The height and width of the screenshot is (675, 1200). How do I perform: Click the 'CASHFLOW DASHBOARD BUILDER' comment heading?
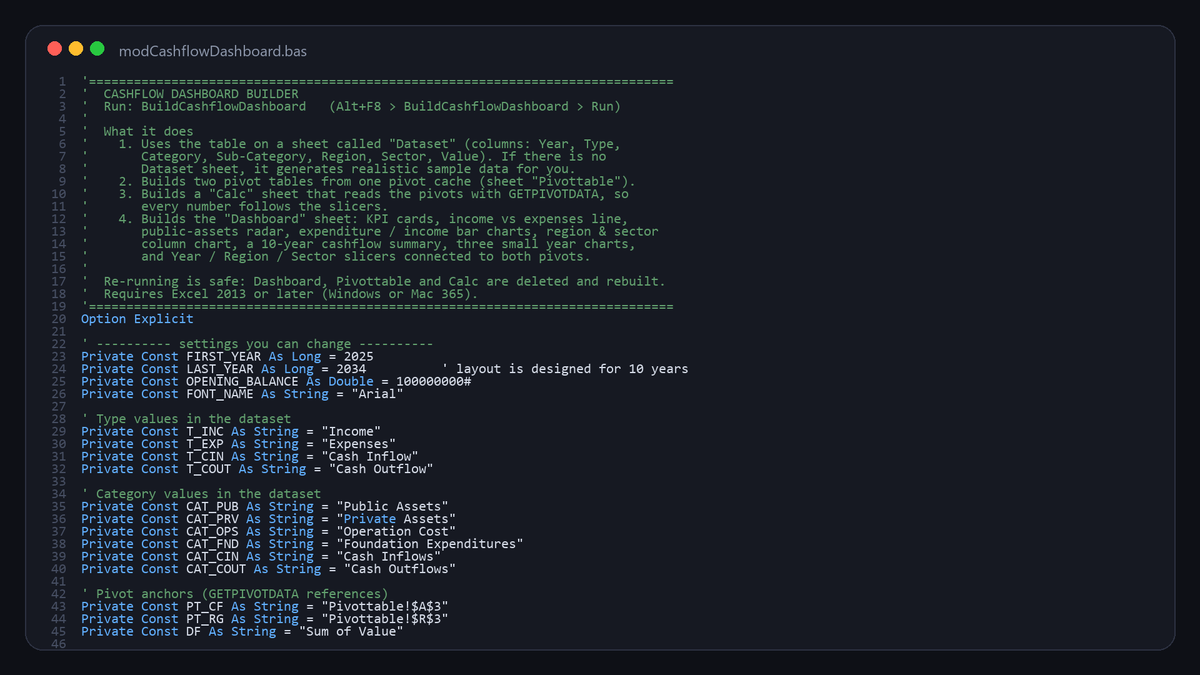[201, 94]
